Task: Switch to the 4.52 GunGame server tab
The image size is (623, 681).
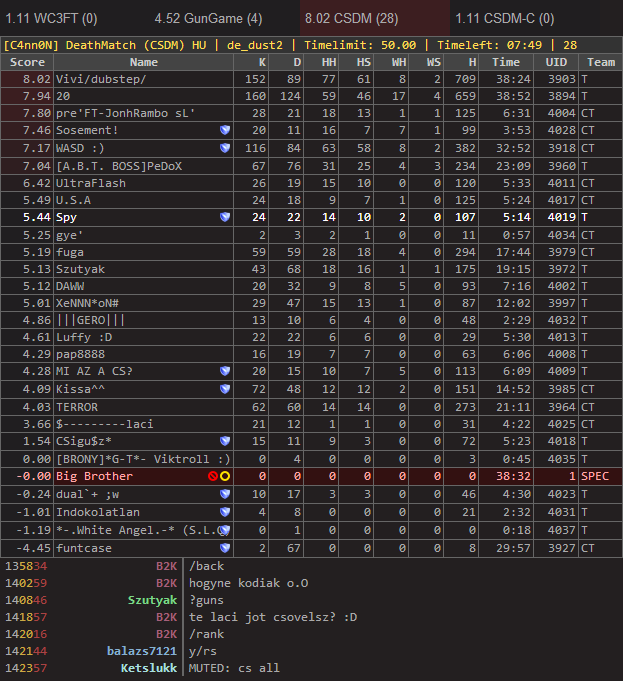Action: (208, 18)
